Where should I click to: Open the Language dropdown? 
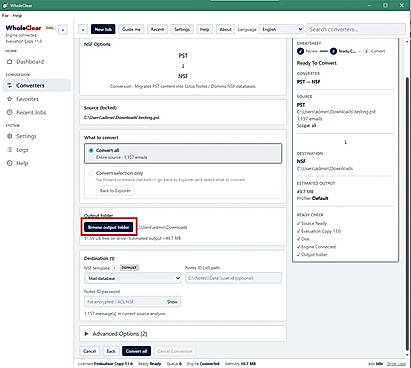281,29
